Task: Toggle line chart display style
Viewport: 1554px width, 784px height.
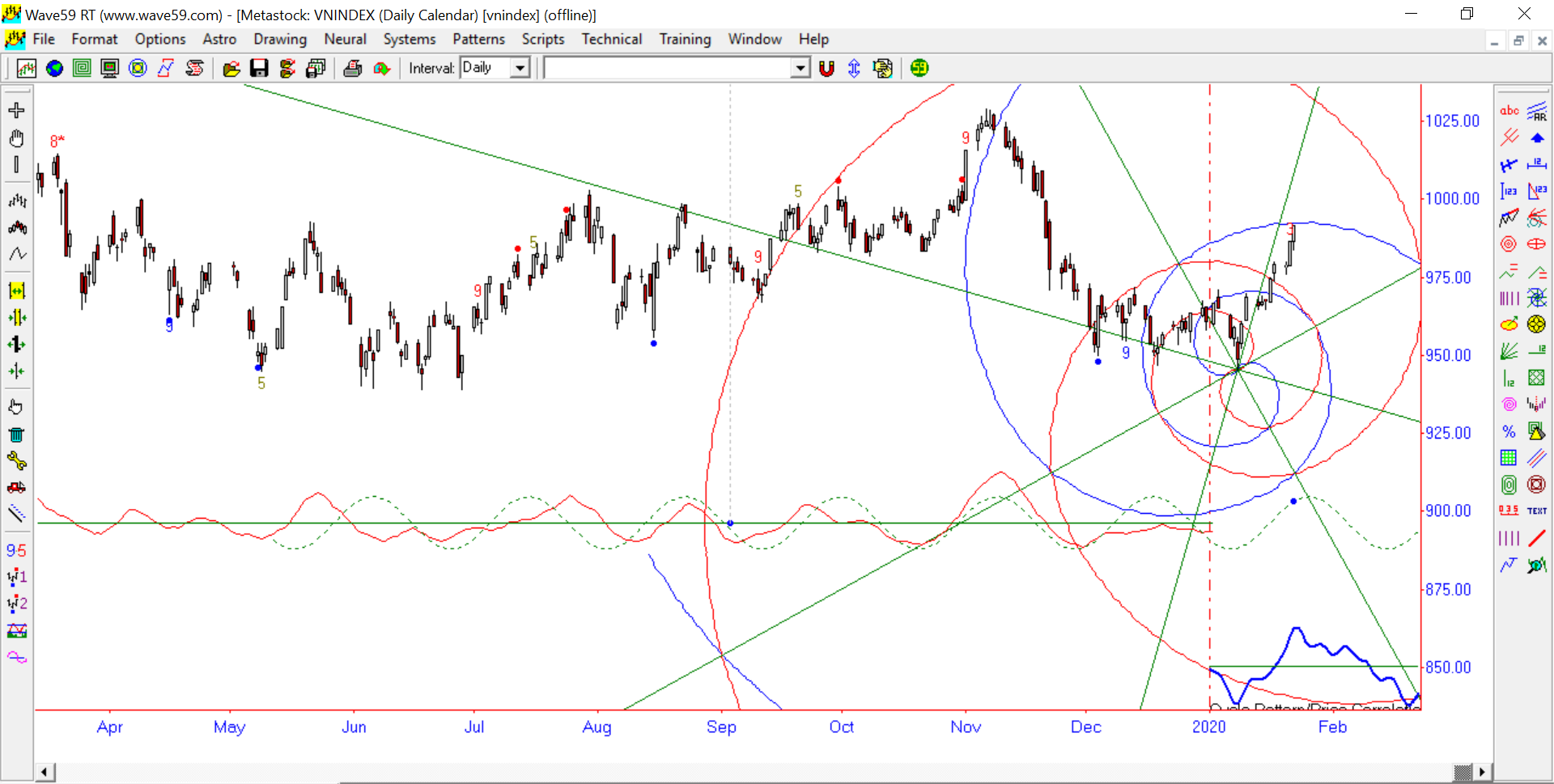Action: [x=16, y=254]
